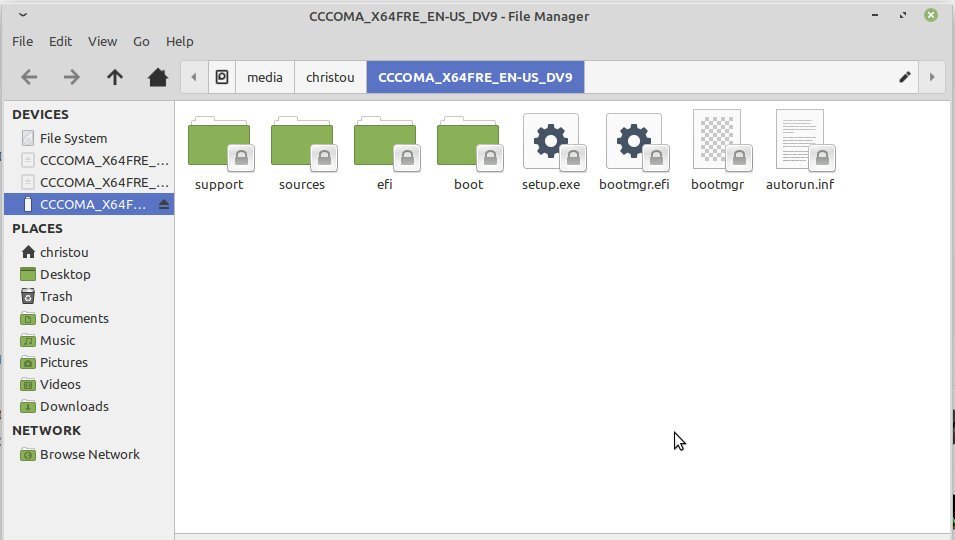
Task: Select the media path segment
Action: point(264,77)
